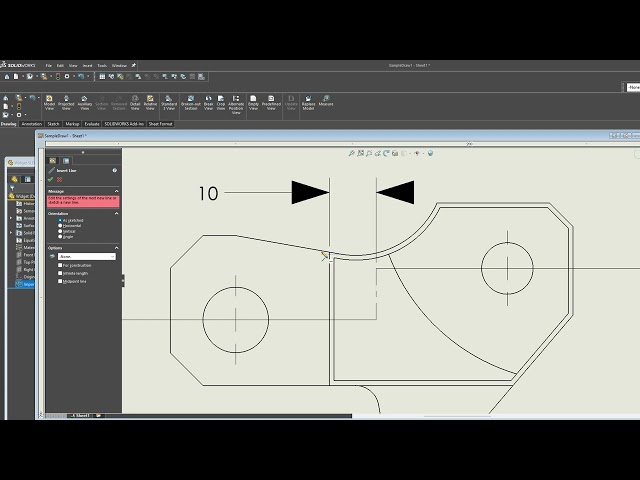Collapse the Options section
Image resolution: width=640 pixels, height=480 pixels.
116,248
